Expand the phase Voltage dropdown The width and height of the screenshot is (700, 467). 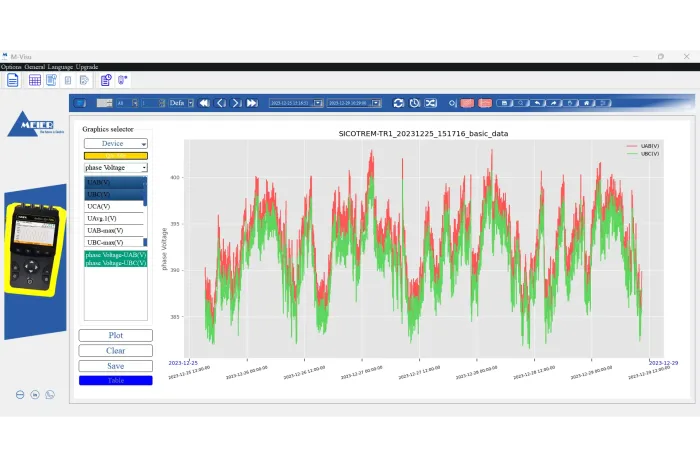click(x=116, y=168)
